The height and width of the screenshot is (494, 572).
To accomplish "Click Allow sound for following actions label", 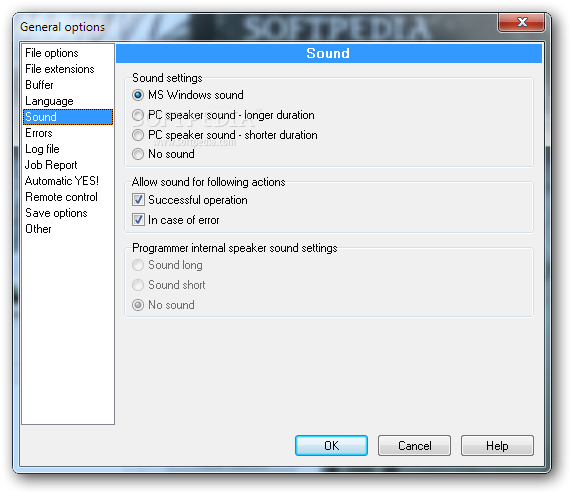I will (208, 182).
